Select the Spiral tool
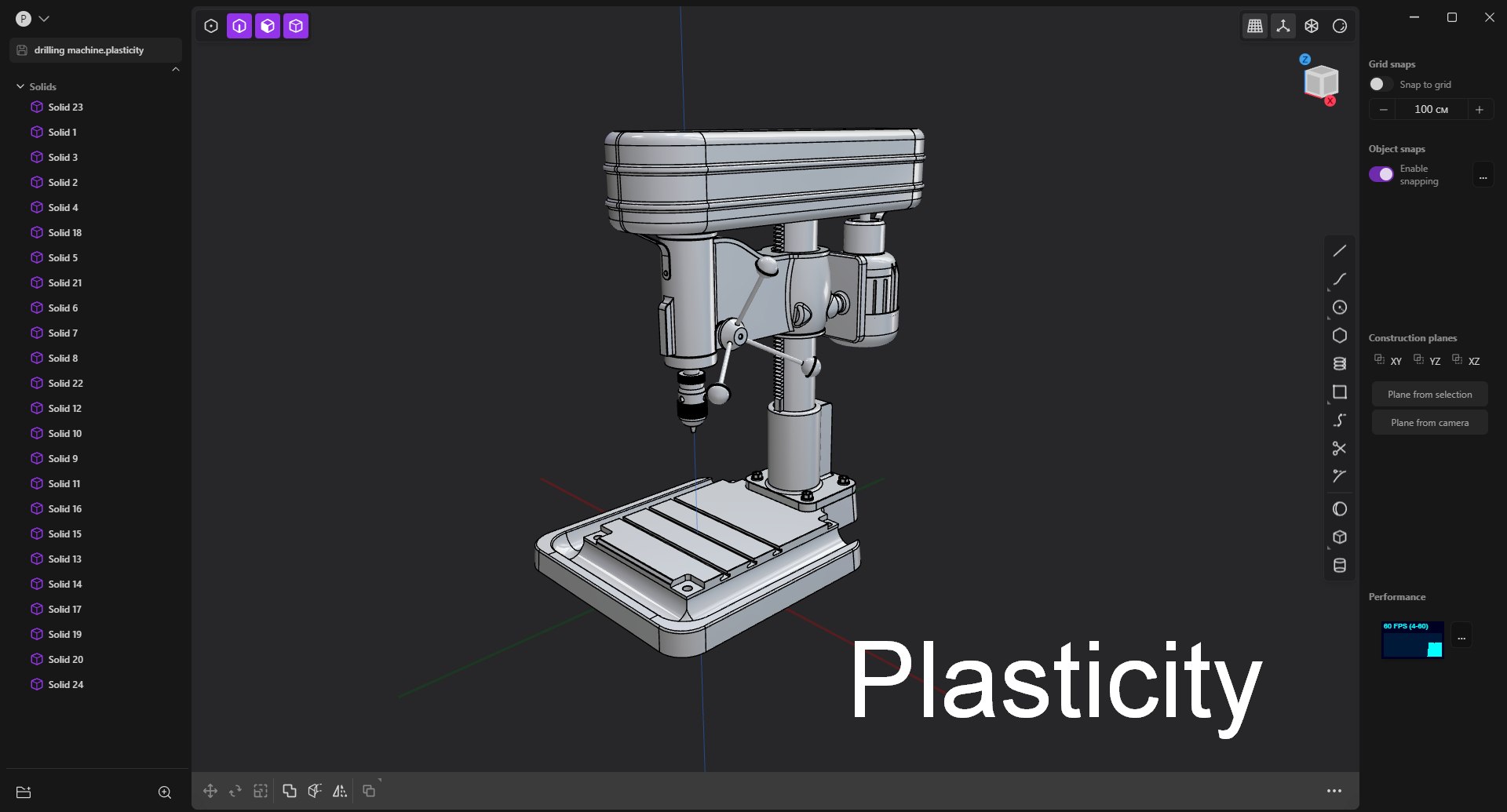The height and width of the screenshot is (812, 1507). tap(1340, 364)
